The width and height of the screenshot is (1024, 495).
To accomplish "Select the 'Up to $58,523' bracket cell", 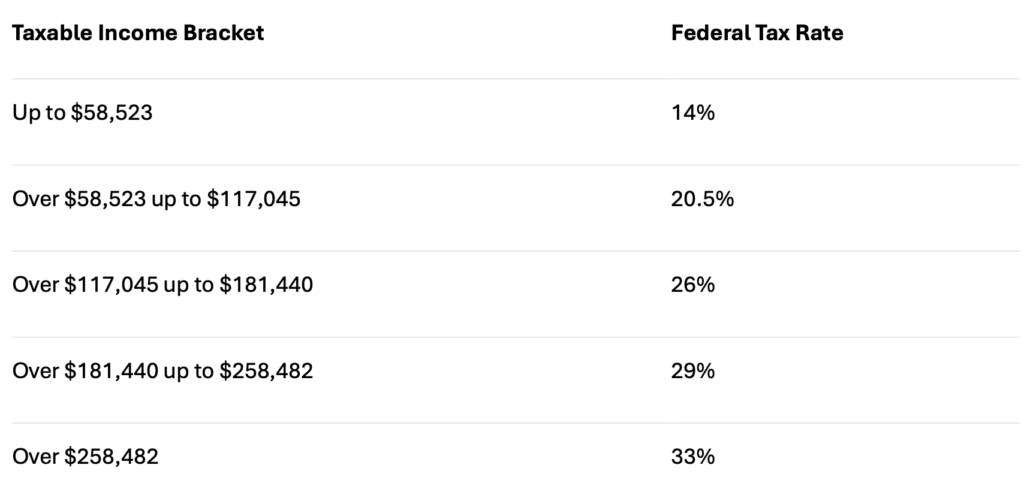I will 82,114.
